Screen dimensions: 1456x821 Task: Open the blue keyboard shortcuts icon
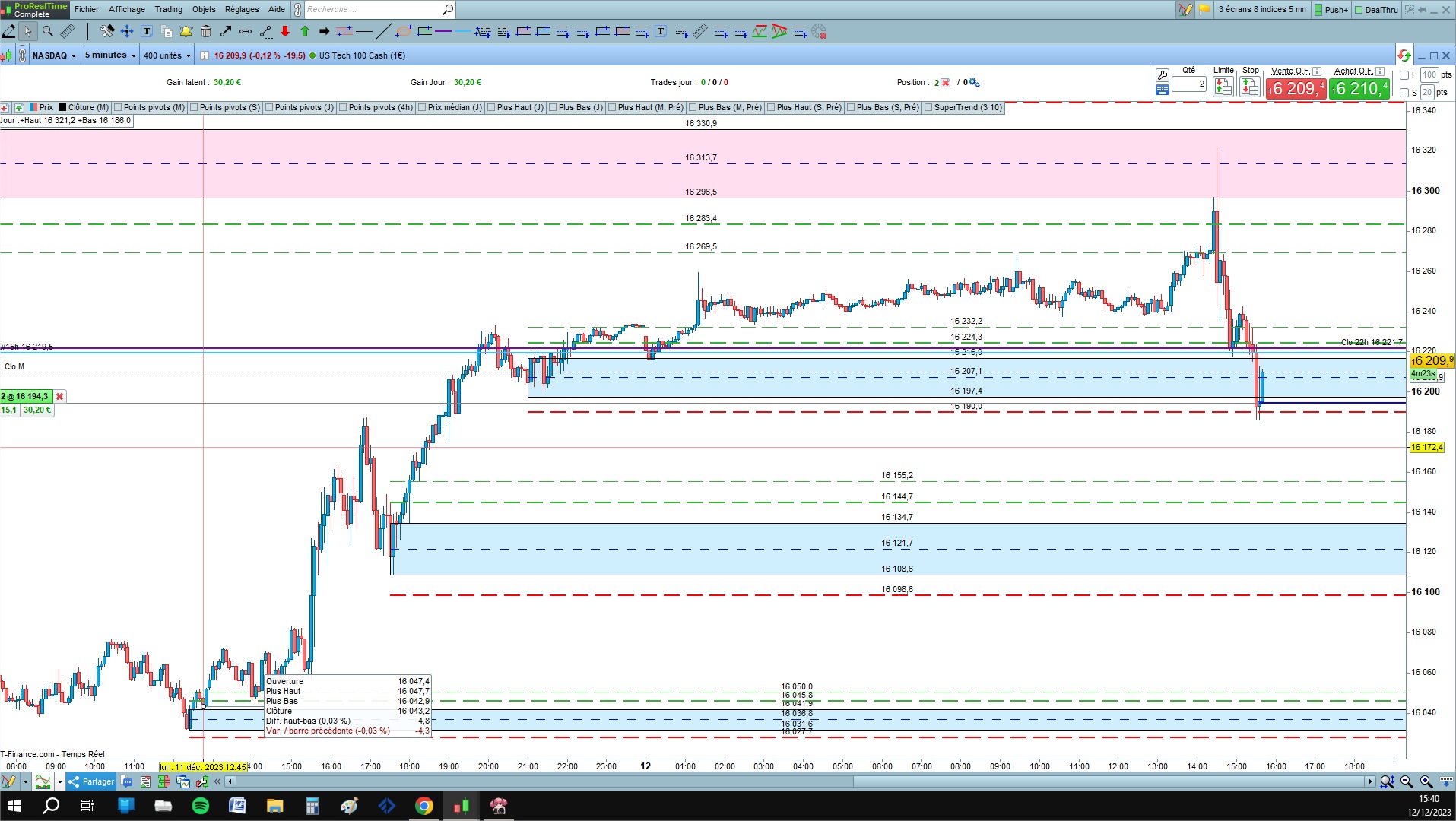(x=1163, y=90)
